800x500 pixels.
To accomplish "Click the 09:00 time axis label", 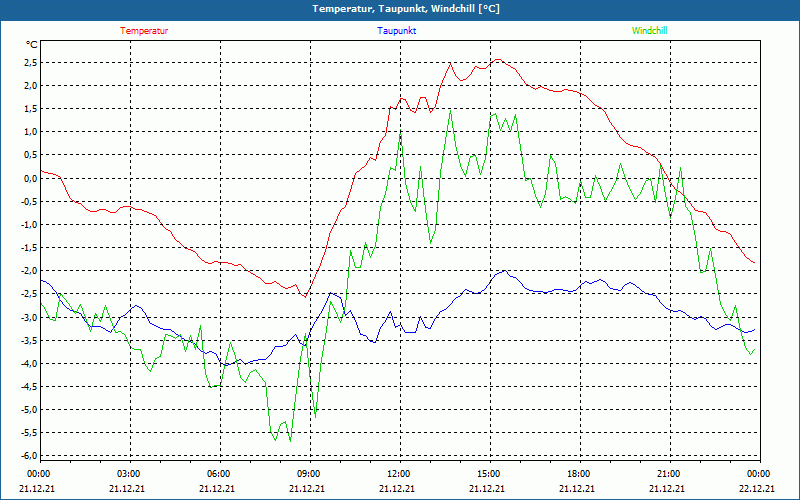I will pos(308,474).
